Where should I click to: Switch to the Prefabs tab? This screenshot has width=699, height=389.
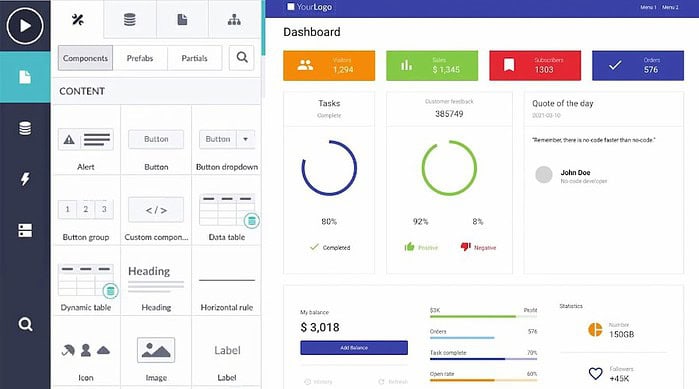(x=140, y=58)
